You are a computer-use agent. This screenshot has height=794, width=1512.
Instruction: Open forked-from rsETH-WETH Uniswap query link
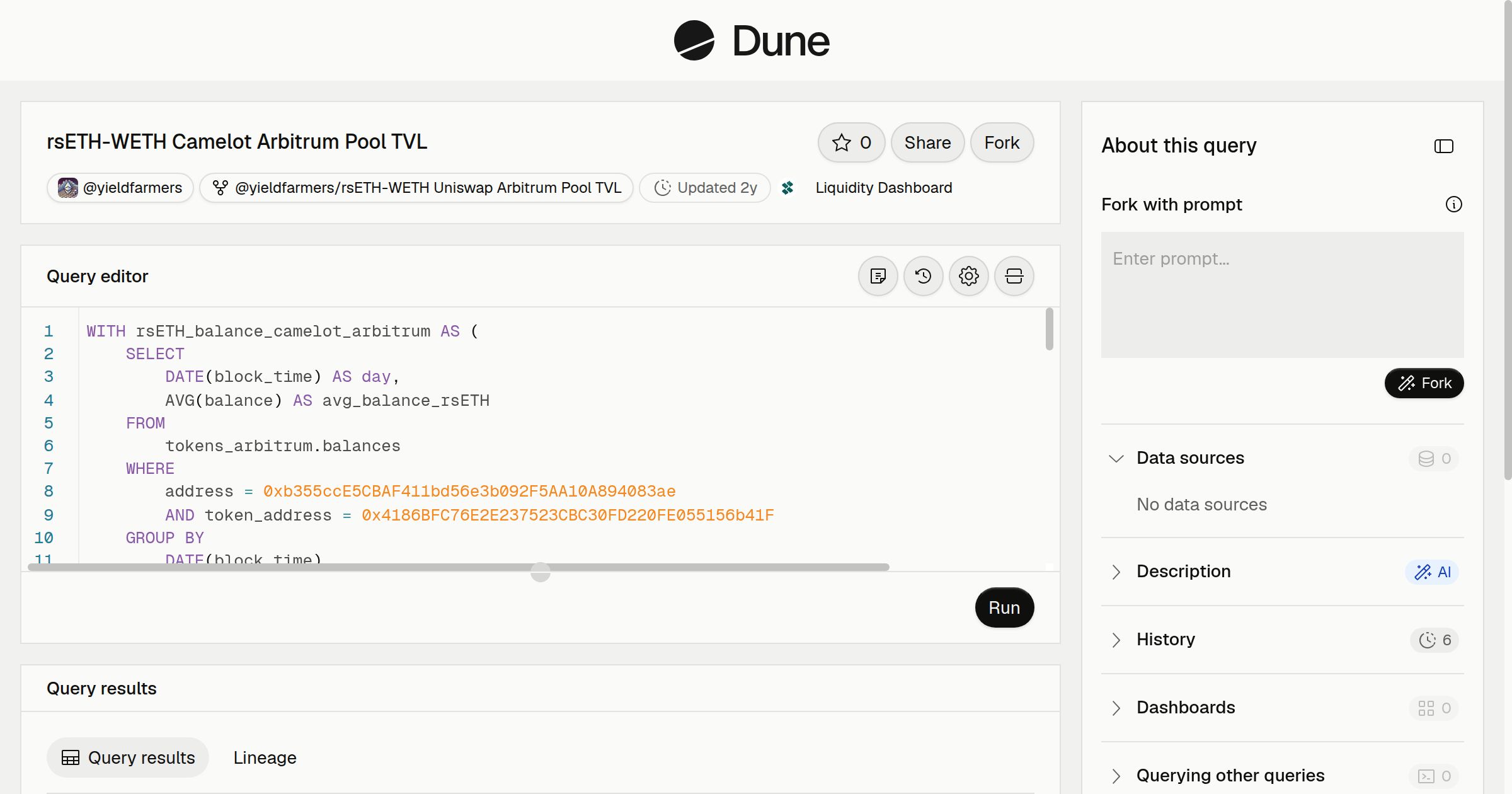(416, 188)
